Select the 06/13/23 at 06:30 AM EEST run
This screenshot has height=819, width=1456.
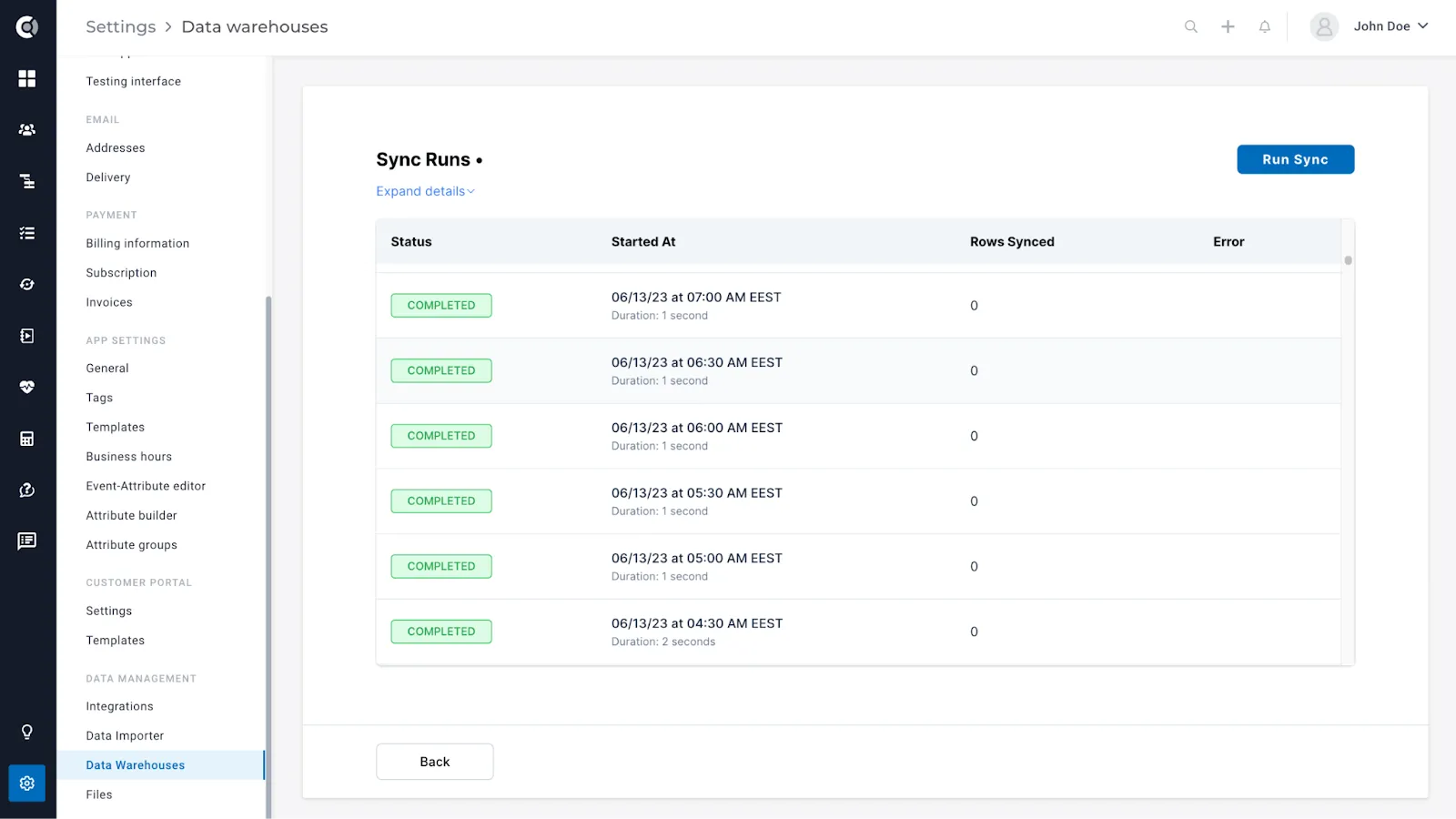click(x=858, y=371)
